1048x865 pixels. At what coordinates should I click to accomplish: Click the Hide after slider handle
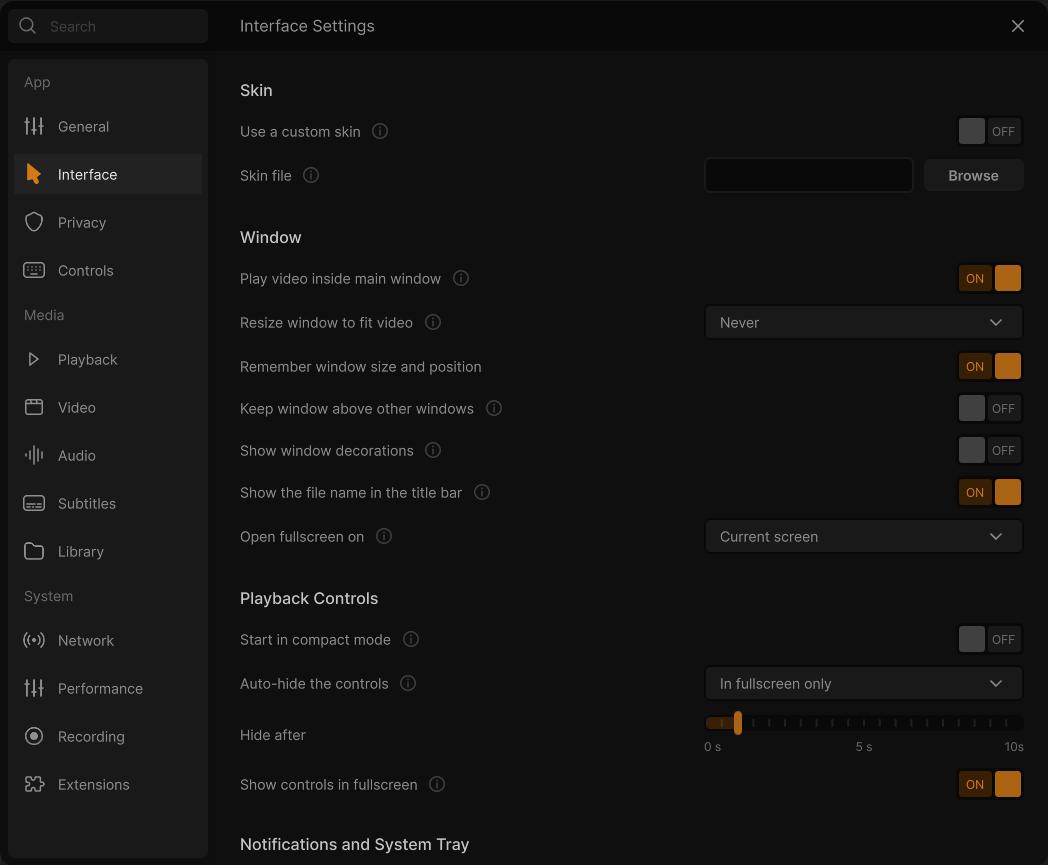pyautogui.click(x=737, y=723)
